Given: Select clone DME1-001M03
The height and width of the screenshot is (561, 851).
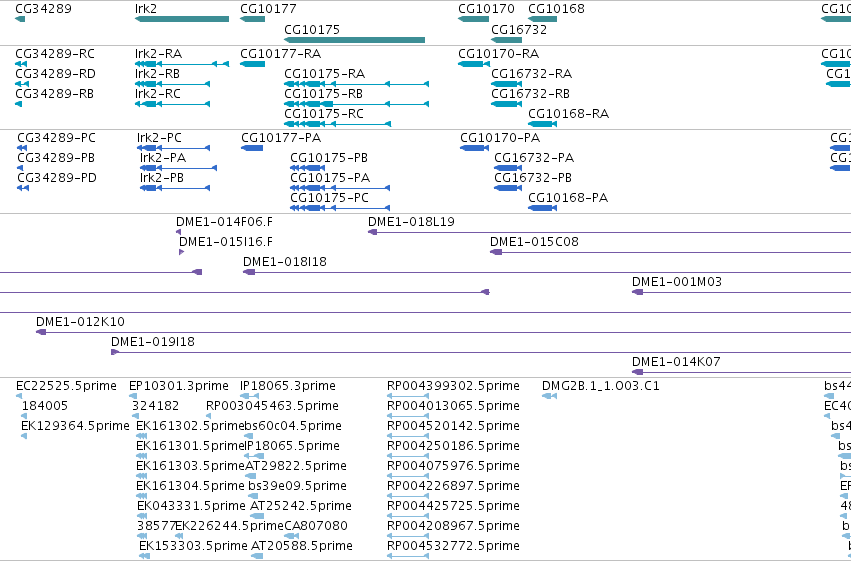Looking at the screenshot, I should [741, 292].
